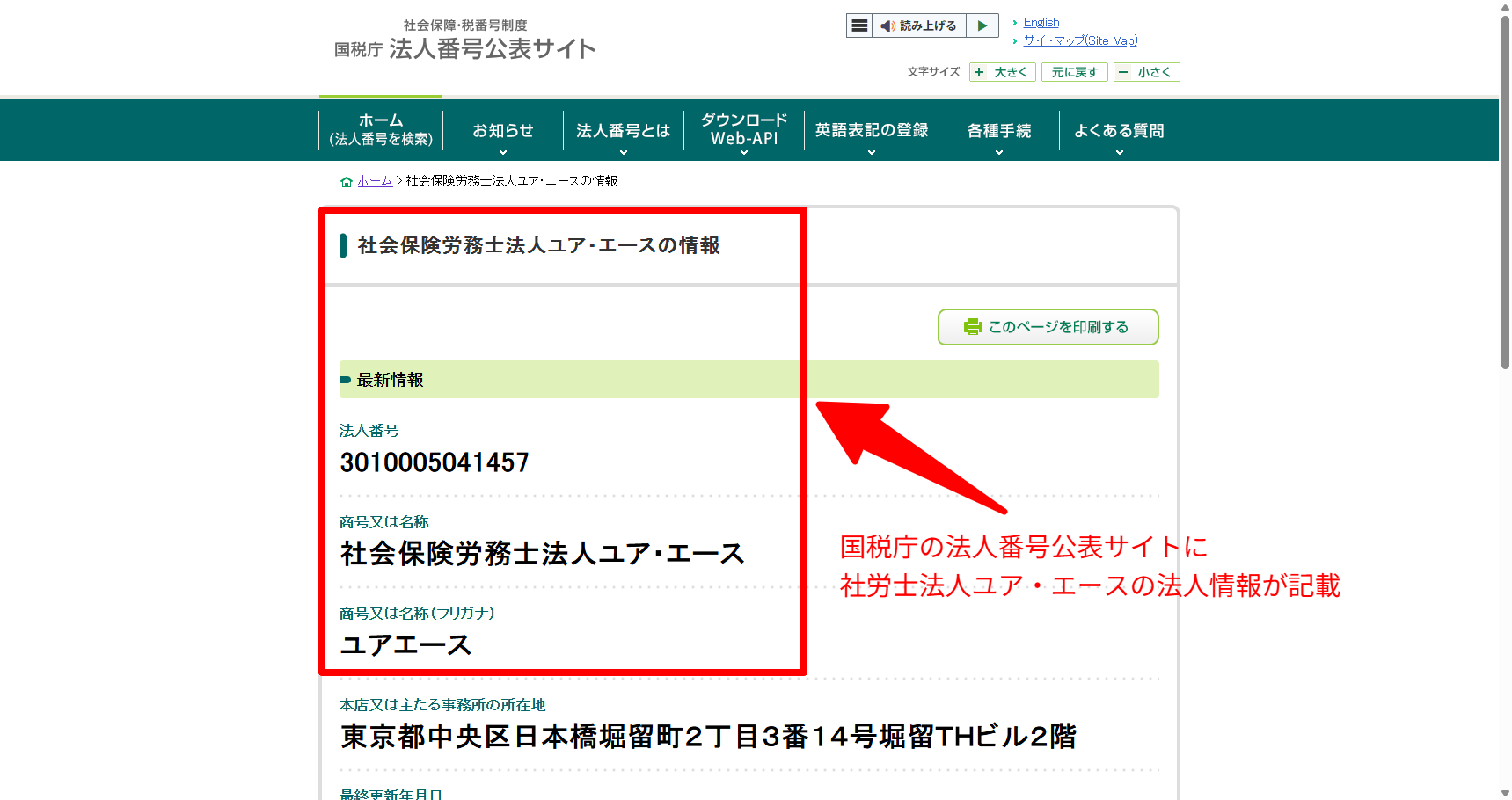This screenshot has height=800, width=1512.
Task: Expand the 英語表記の登録 menu
Action: [x=872, y=130]
